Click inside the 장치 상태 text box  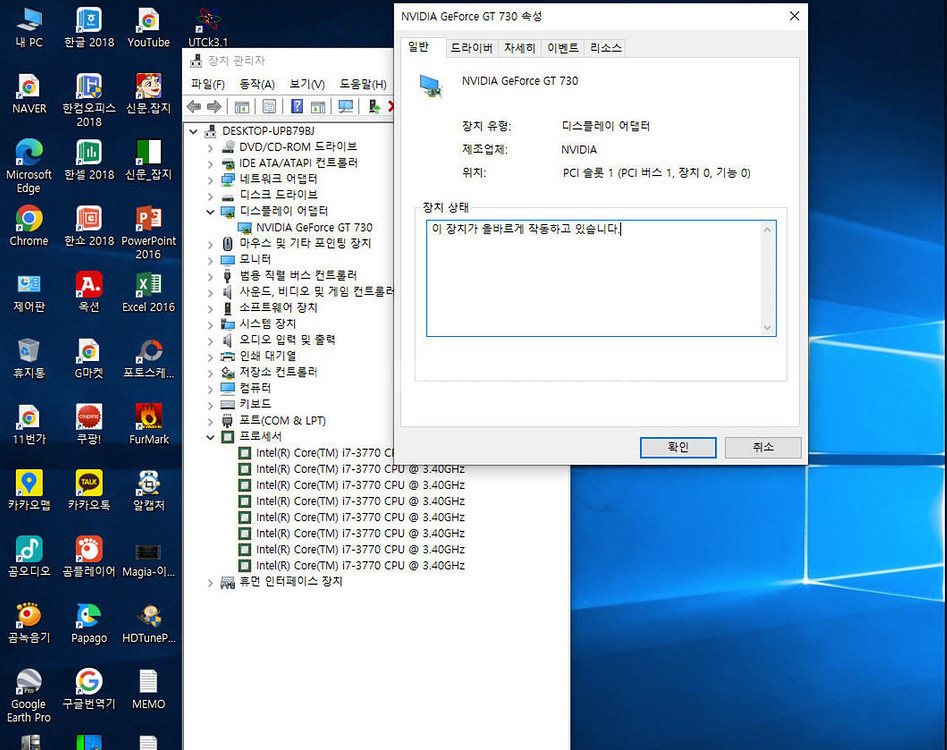(x=595, y=278)
